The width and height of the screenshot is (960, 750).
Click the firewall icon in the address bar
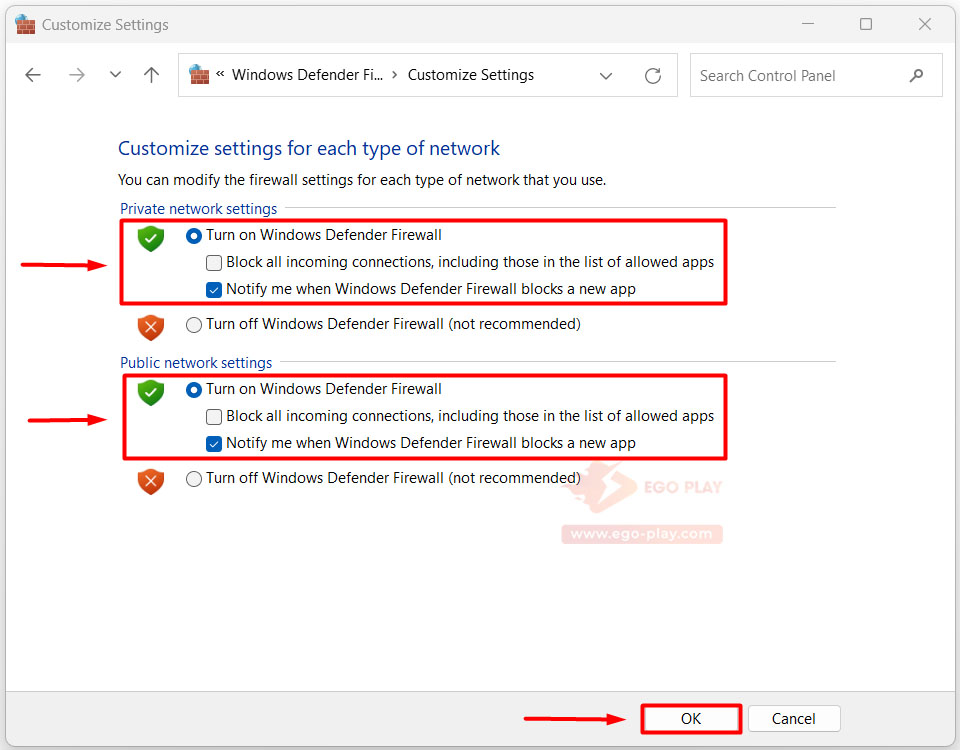tap(199, 75)
